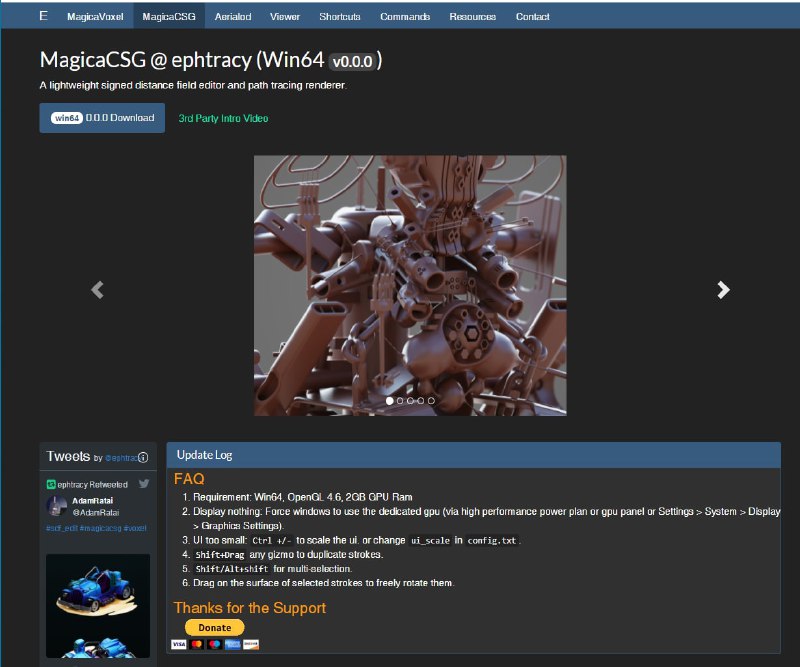
Task: Select the fifth carousel indicator dot
Action: (431, 401)
